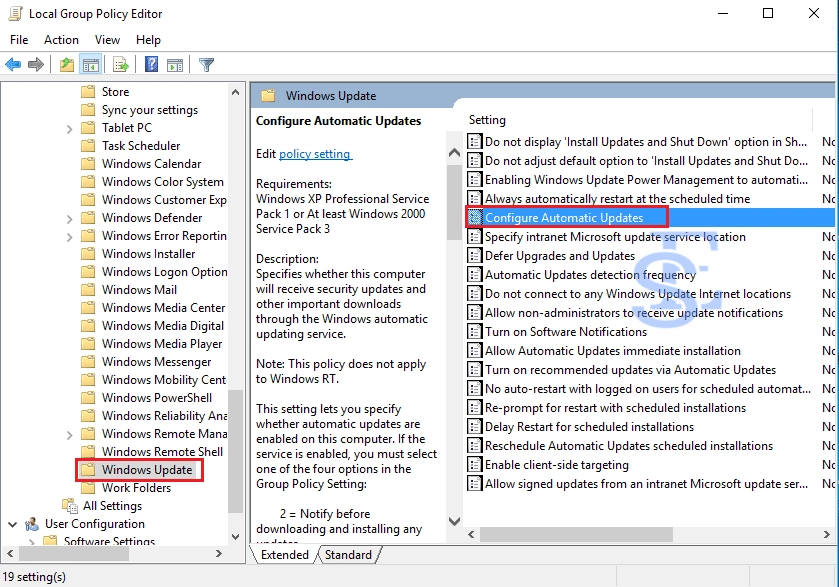The image size is (839, 587).
Task: Select Allow Automatic Updates immediate installation
Action: (613, 351)
